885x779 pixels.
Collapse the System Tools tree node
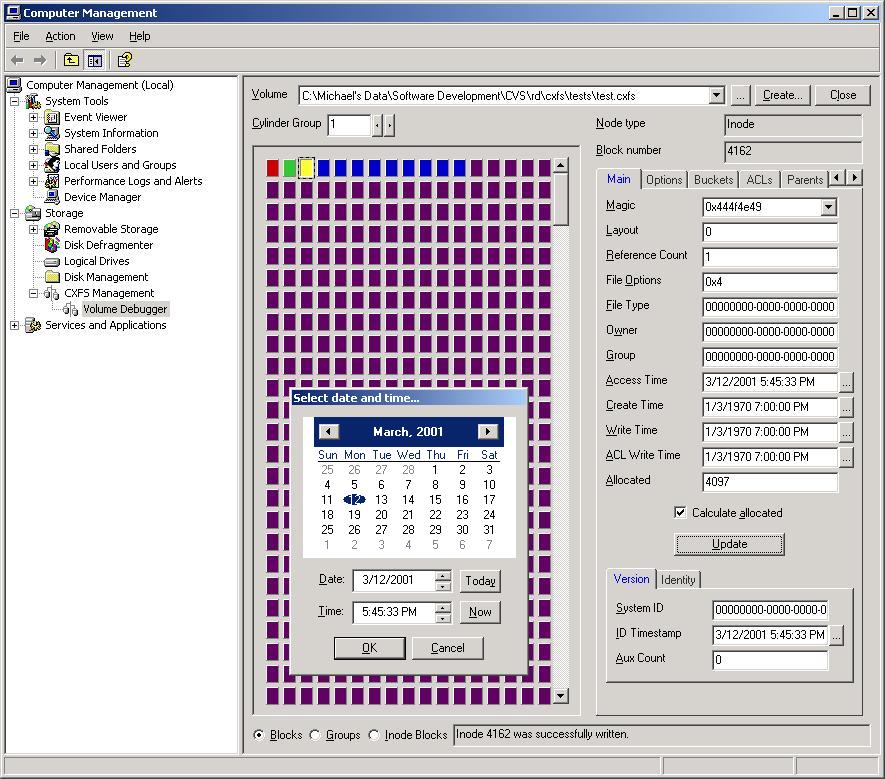click(15, 102)
